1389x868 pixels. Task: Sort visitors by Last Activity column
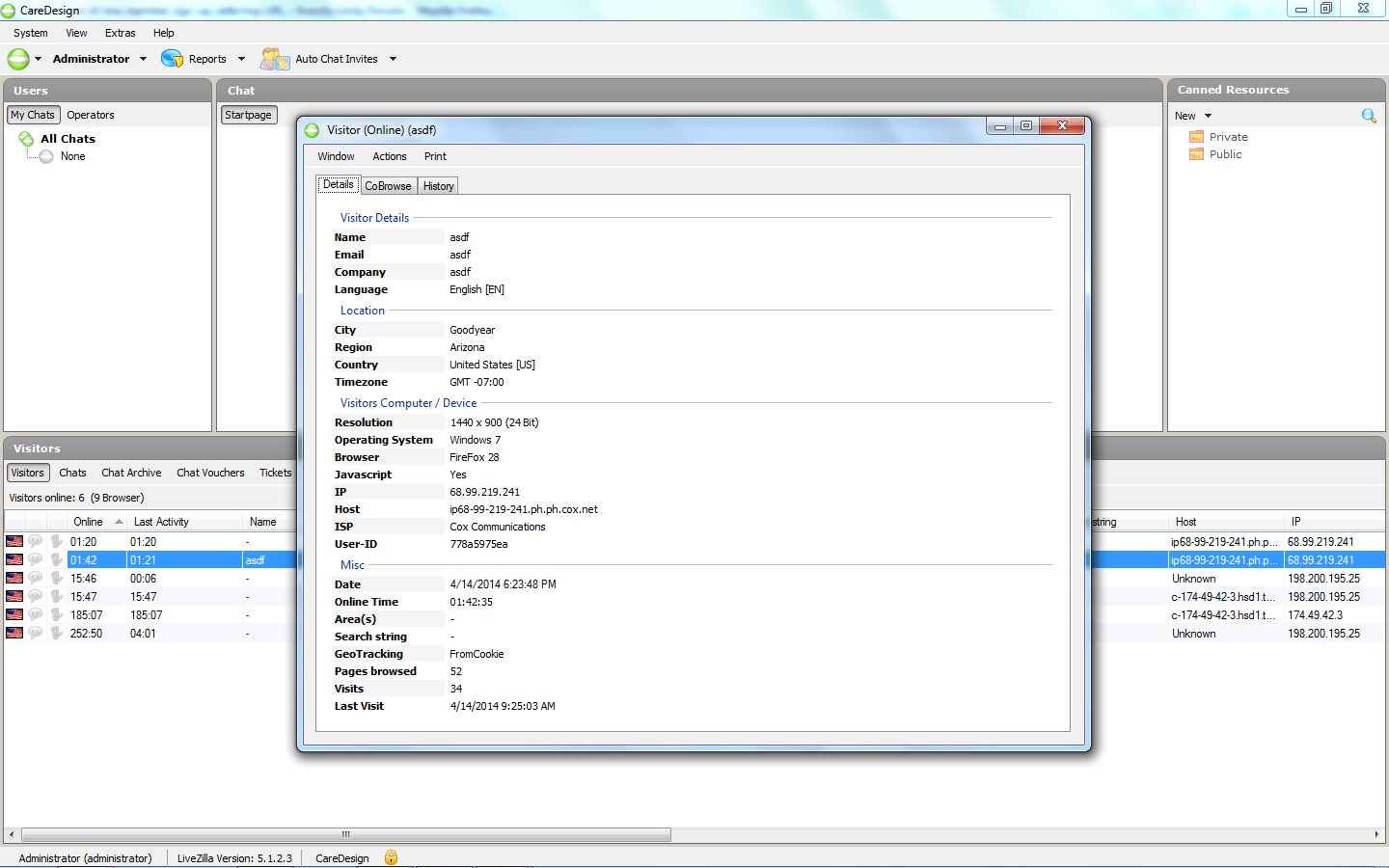[x=161, y=522]
